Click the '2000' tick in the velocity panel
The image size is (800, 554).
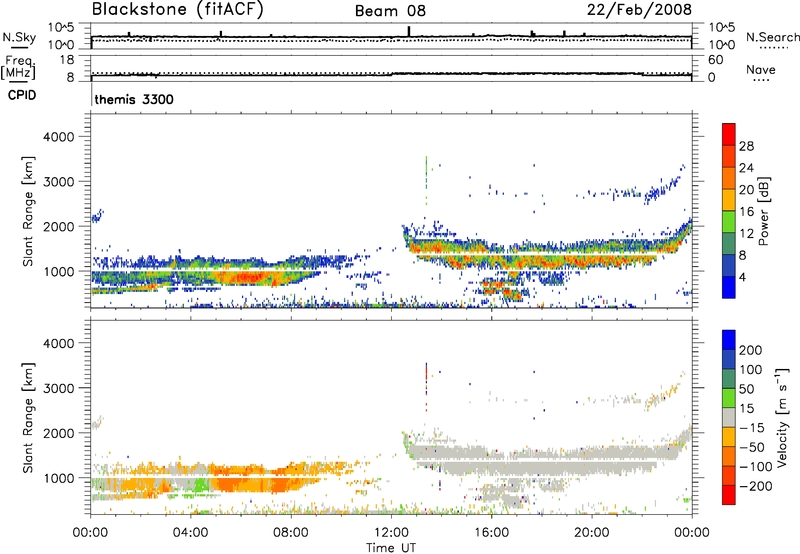tap(58, 433)
